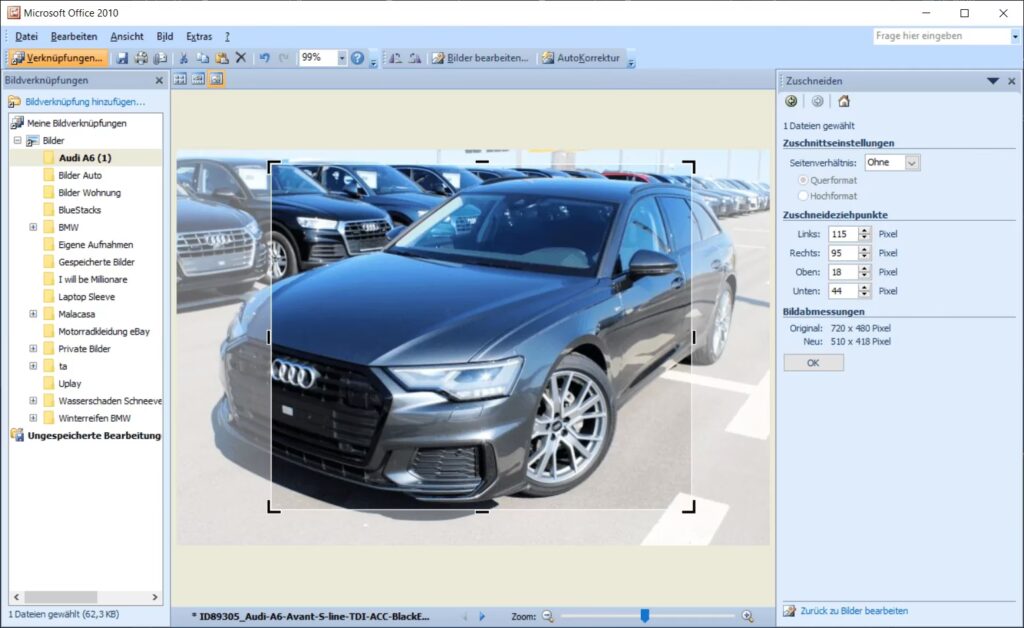Open the Seitenverhältnis dropdown
The image size is (1024, 628).
pos(912,162)
